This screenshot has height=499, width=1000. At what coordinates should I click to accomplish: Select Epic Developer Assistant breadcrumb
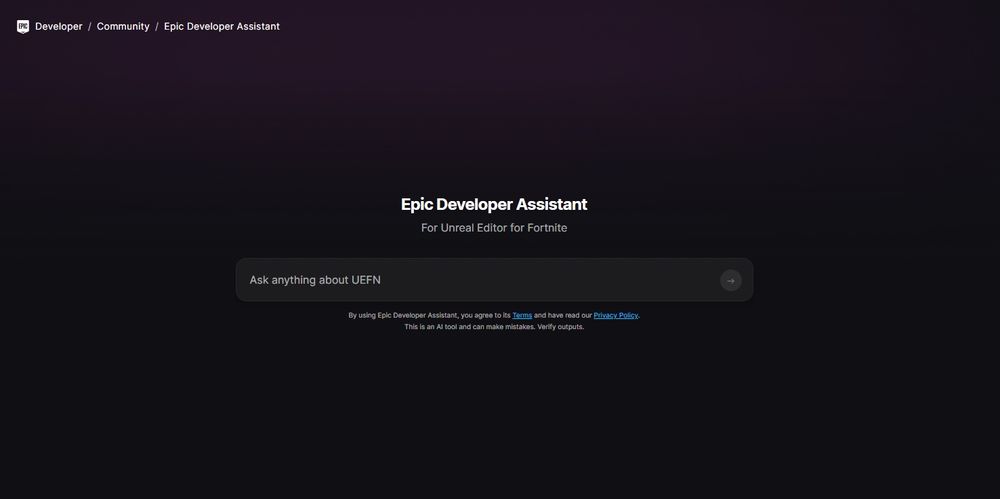(x=222, y=26)
